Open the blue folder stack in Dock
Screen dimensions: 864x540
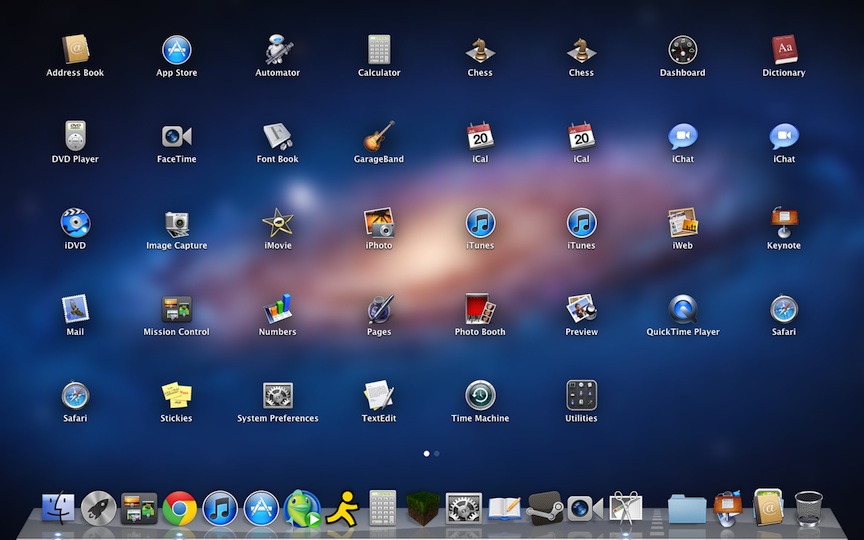click(687, 509)
